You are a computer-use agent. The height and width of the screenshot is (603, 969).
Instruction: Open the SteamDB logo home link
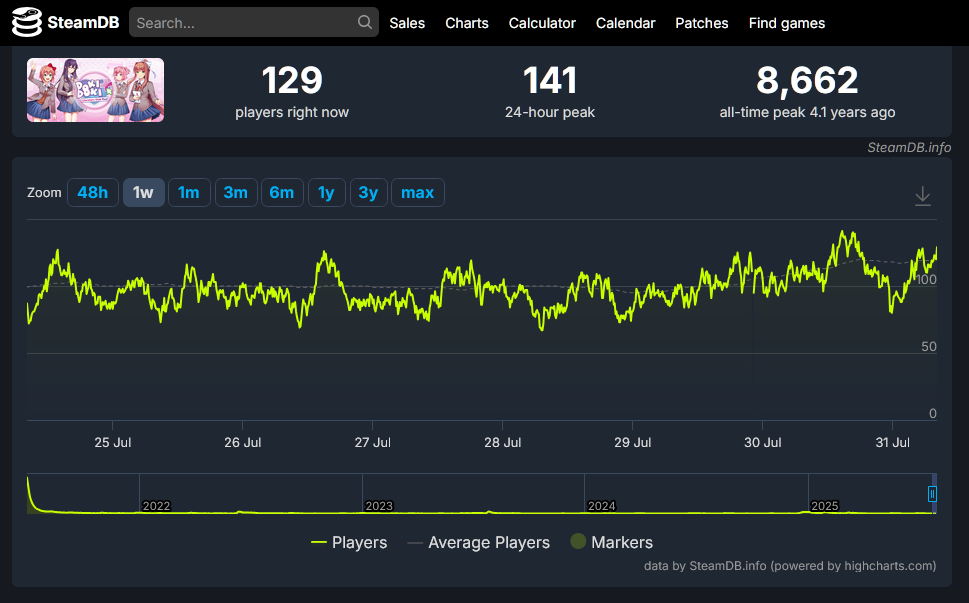pos(66,23)
